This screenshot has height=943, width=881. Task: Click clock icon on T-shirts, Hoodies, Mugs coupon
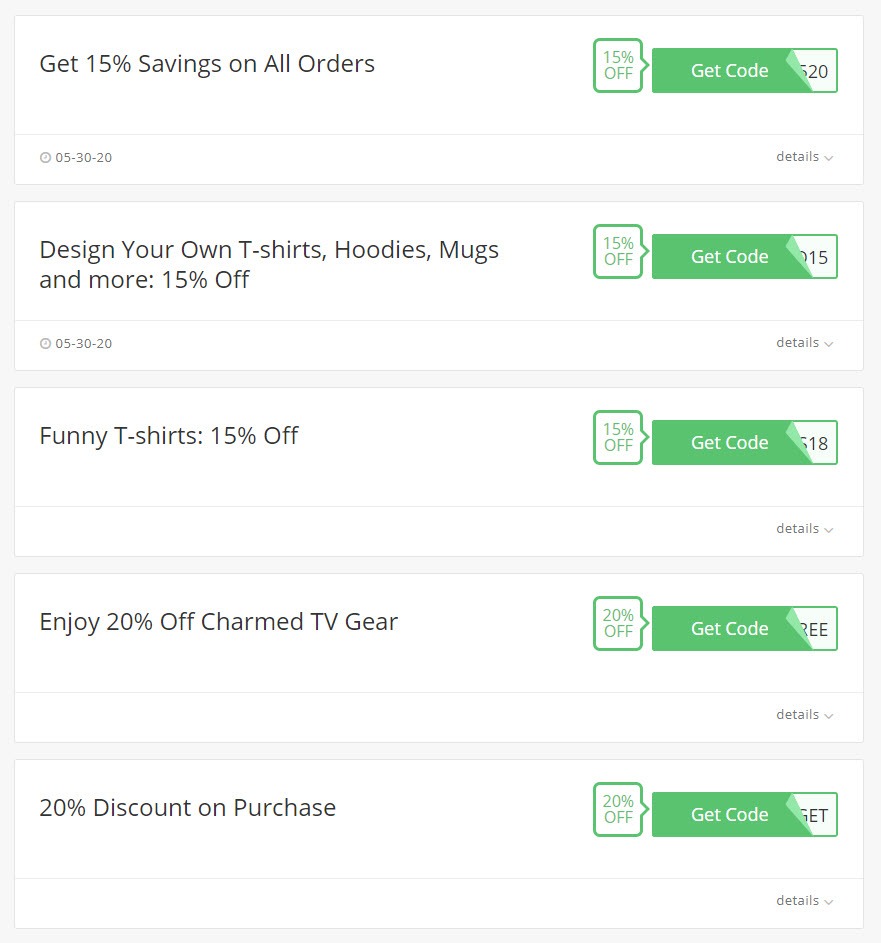45,344
